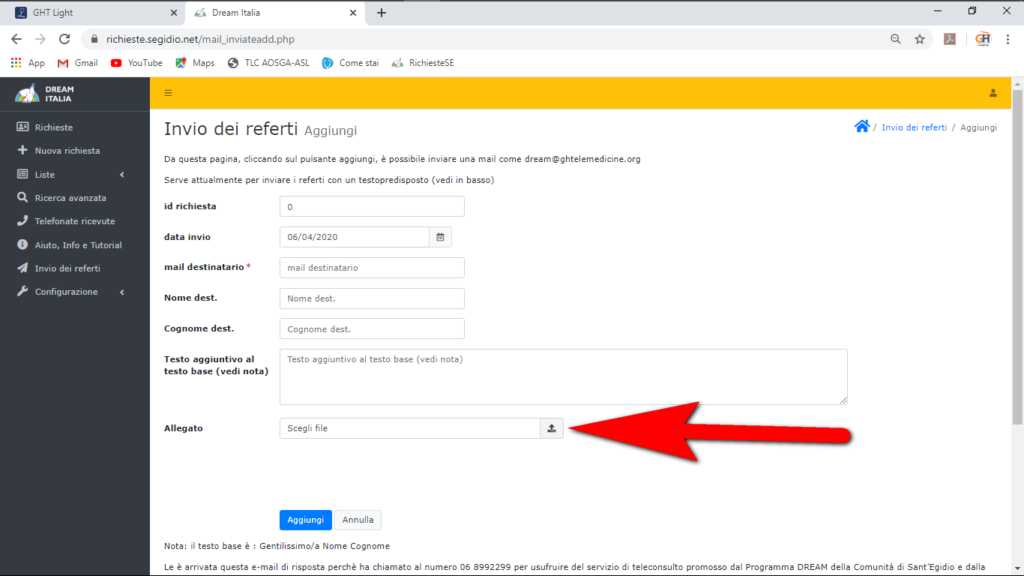Click the Dream Italia logo in sidebar
The width and height of the screenshot is (1024, 576).
(x=45, y=93)
